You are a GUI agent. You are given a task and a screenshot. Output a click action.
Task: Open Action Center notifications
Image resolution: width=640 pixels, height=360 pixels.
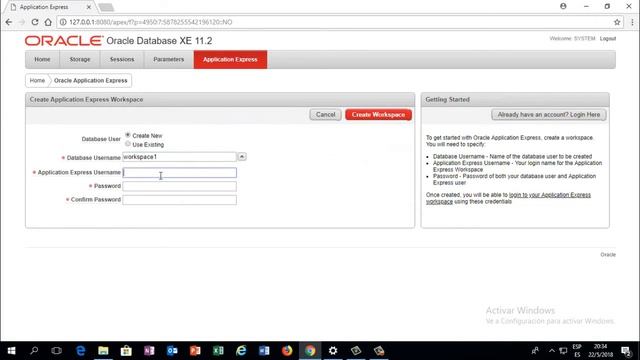pos(626,351)
